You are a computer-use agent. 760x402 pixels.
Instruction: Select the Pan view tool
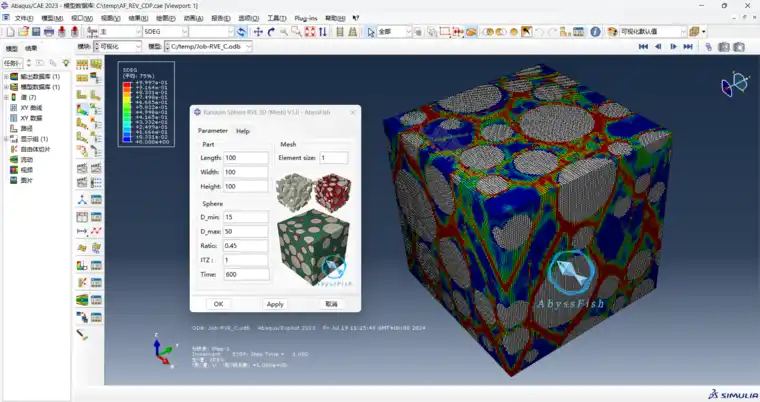pos(258,32)
